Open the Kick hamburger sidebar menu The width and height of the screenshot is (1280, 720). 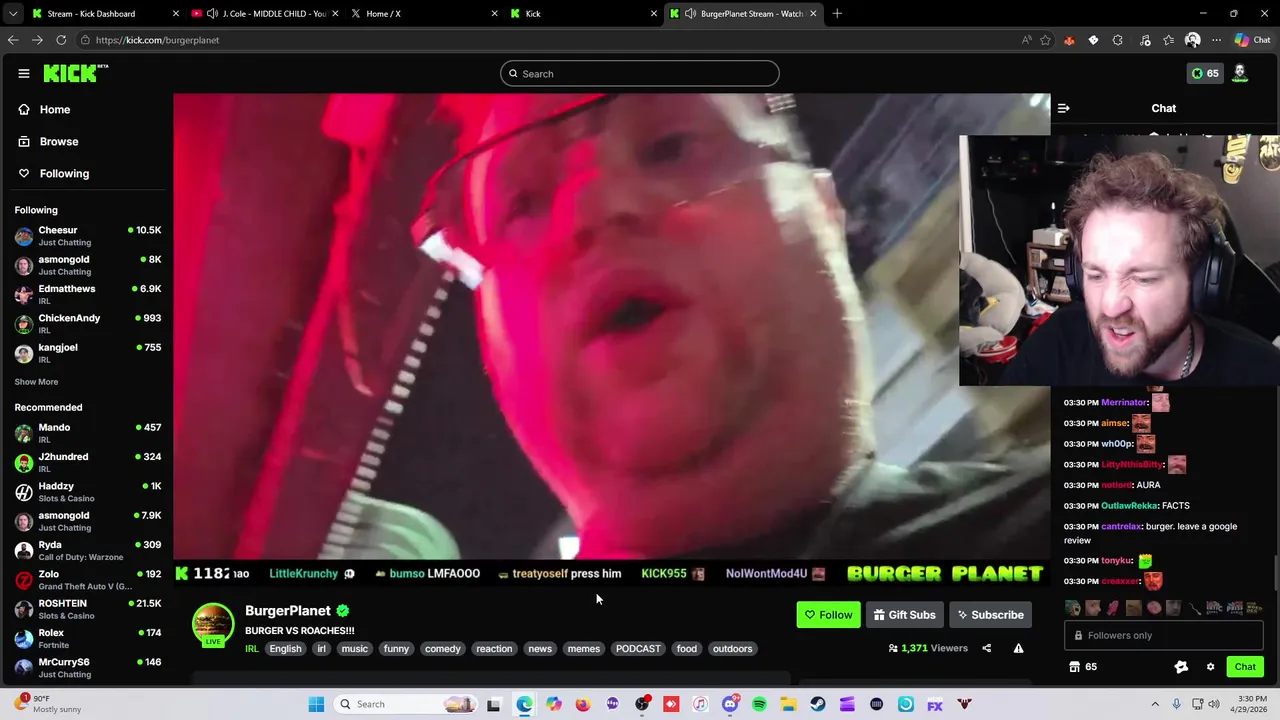tap(23, 73)
